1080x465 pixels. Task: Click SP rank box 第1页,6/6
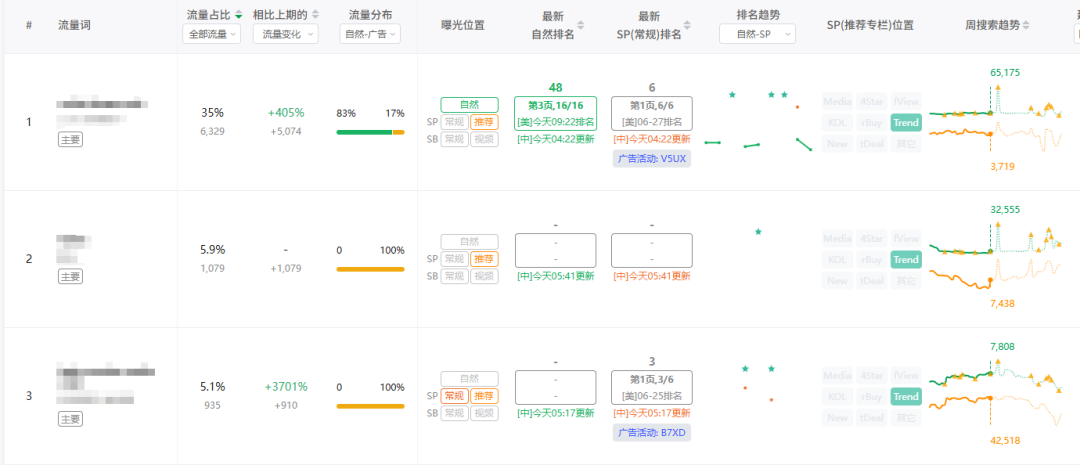click(x=652, y=114)
